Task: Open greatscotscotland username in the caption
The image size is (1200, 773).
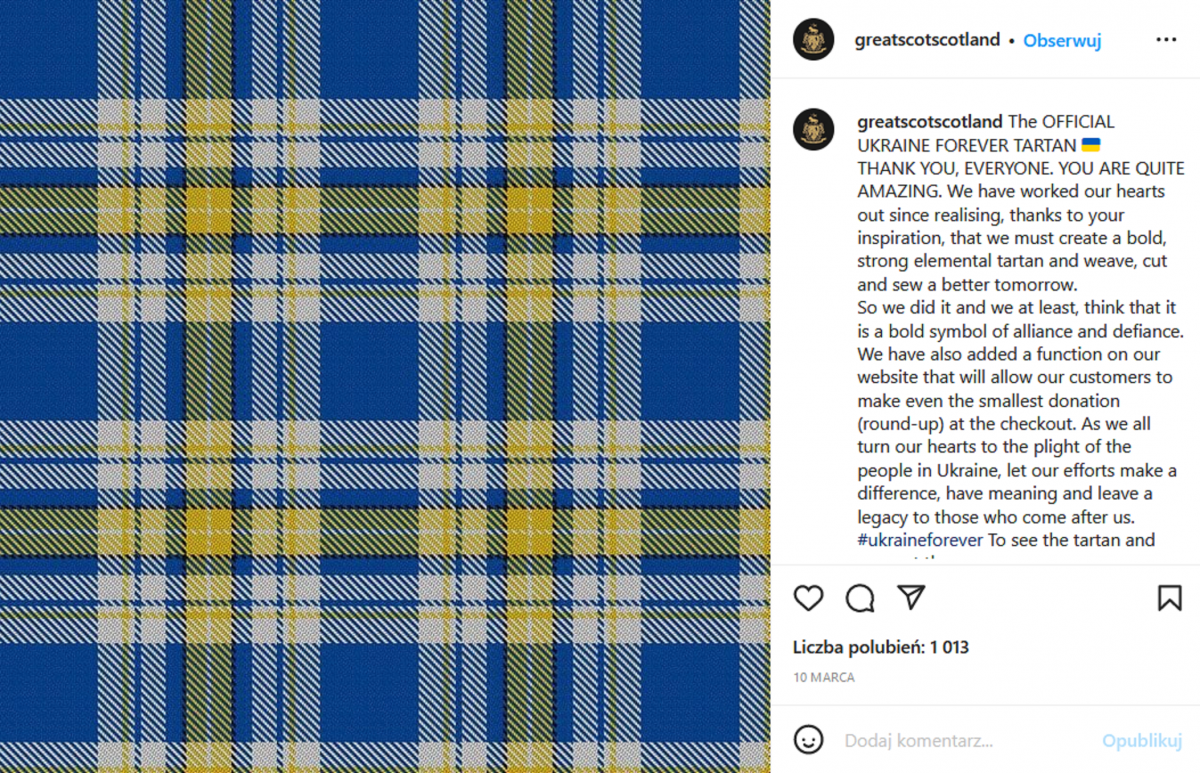Action: [930, 122]
